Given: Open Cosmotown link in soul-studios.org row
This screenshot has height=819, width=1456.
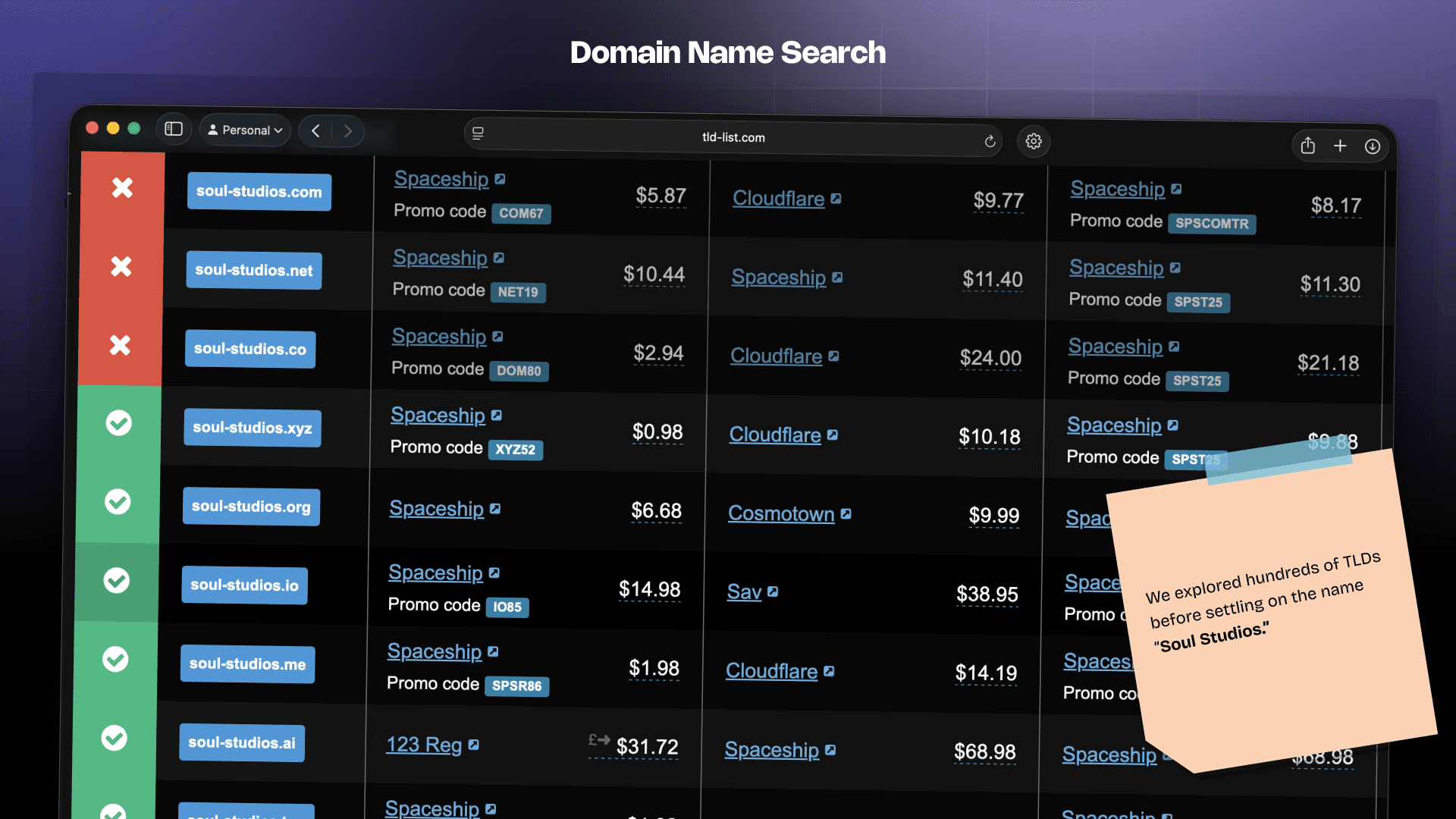Looking at the screenshot, I should point(781,513).
